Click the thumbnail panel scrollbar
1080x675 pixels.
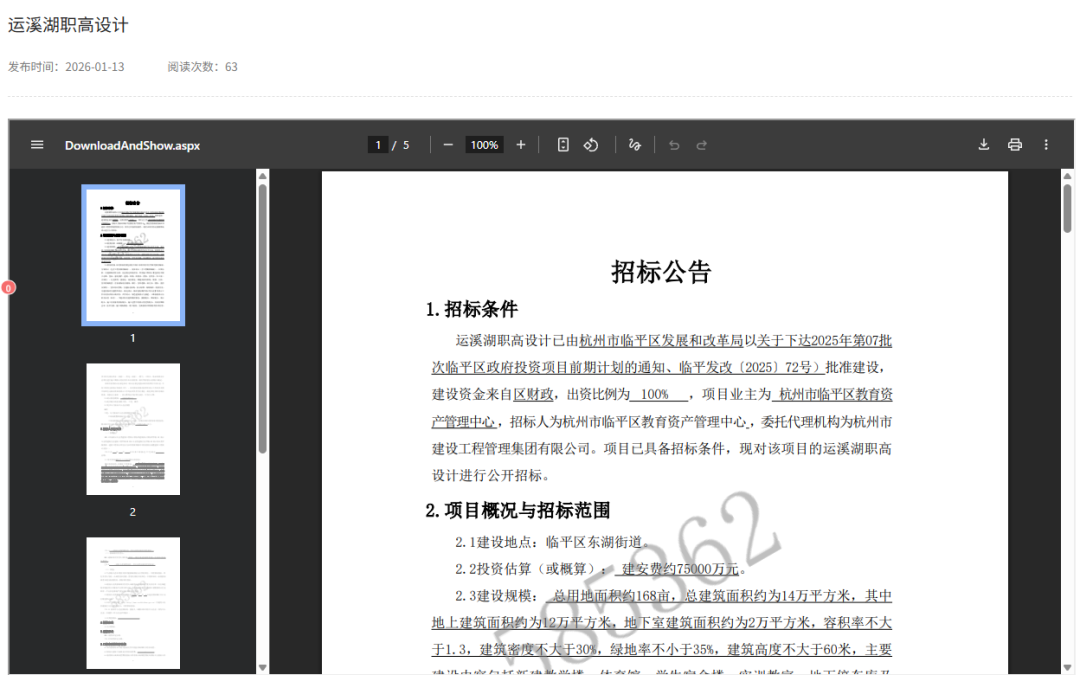[x=262, y=318]
